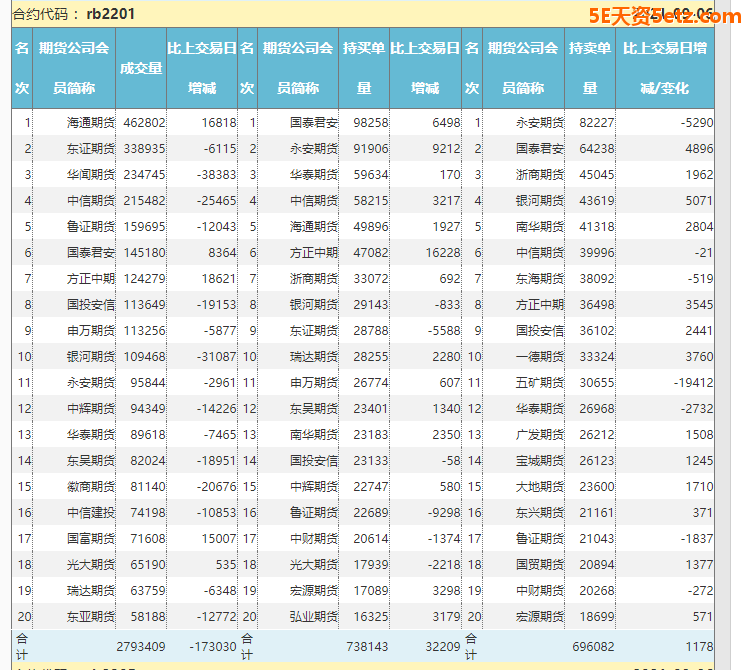The width and height of the screenshot is (743, 670).
Task: Click 大地期货 beside short position 23600
Action: click(x=540, y=487)
